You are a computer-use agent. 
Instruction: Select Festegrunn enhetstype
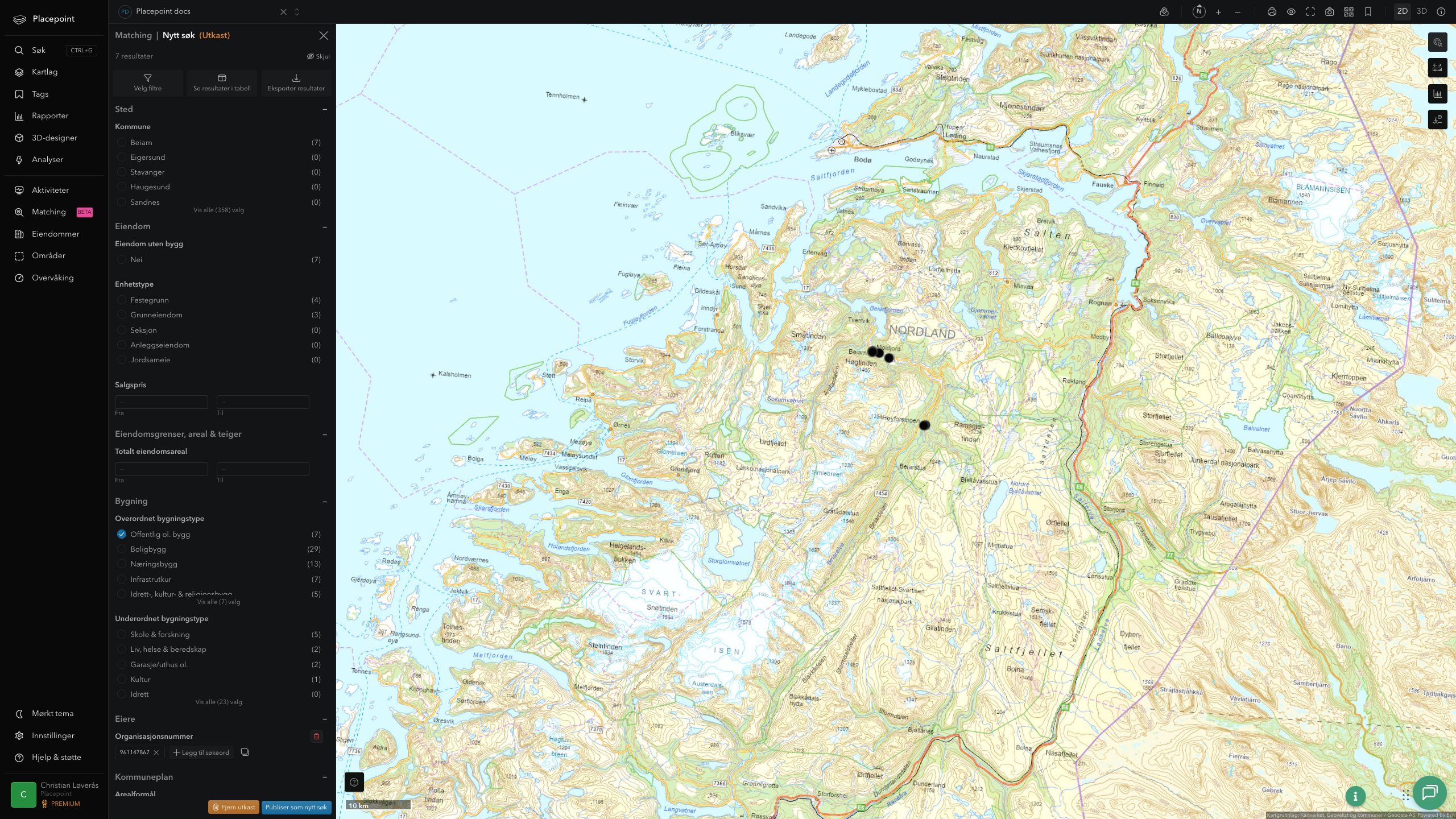point(121,300)
